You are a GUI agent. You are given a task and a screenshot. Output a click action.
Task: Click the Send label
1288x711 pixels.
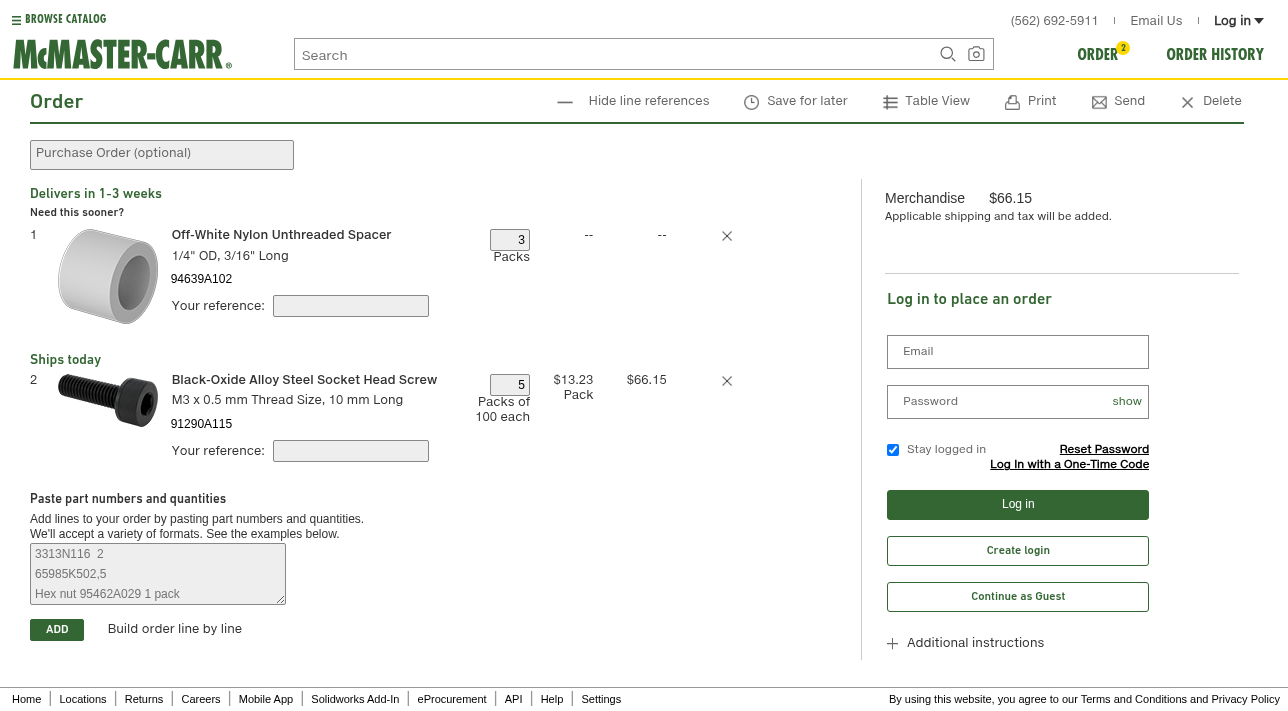pyautogui.click(x=1129, y=101)
